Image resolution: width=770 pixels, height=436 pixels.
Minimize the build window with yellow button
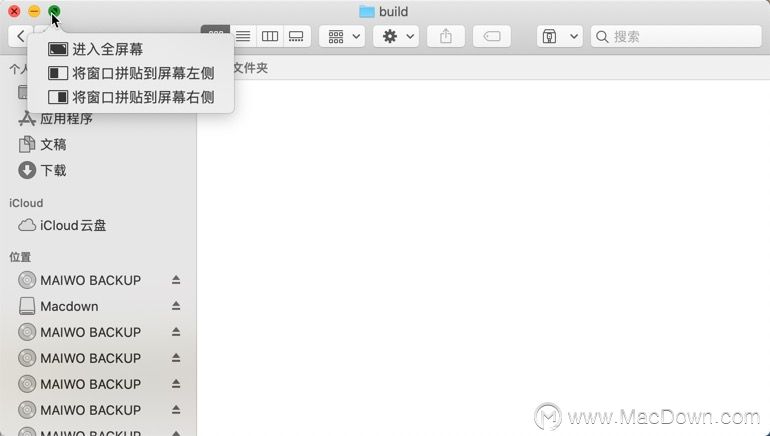coord(34,11)
